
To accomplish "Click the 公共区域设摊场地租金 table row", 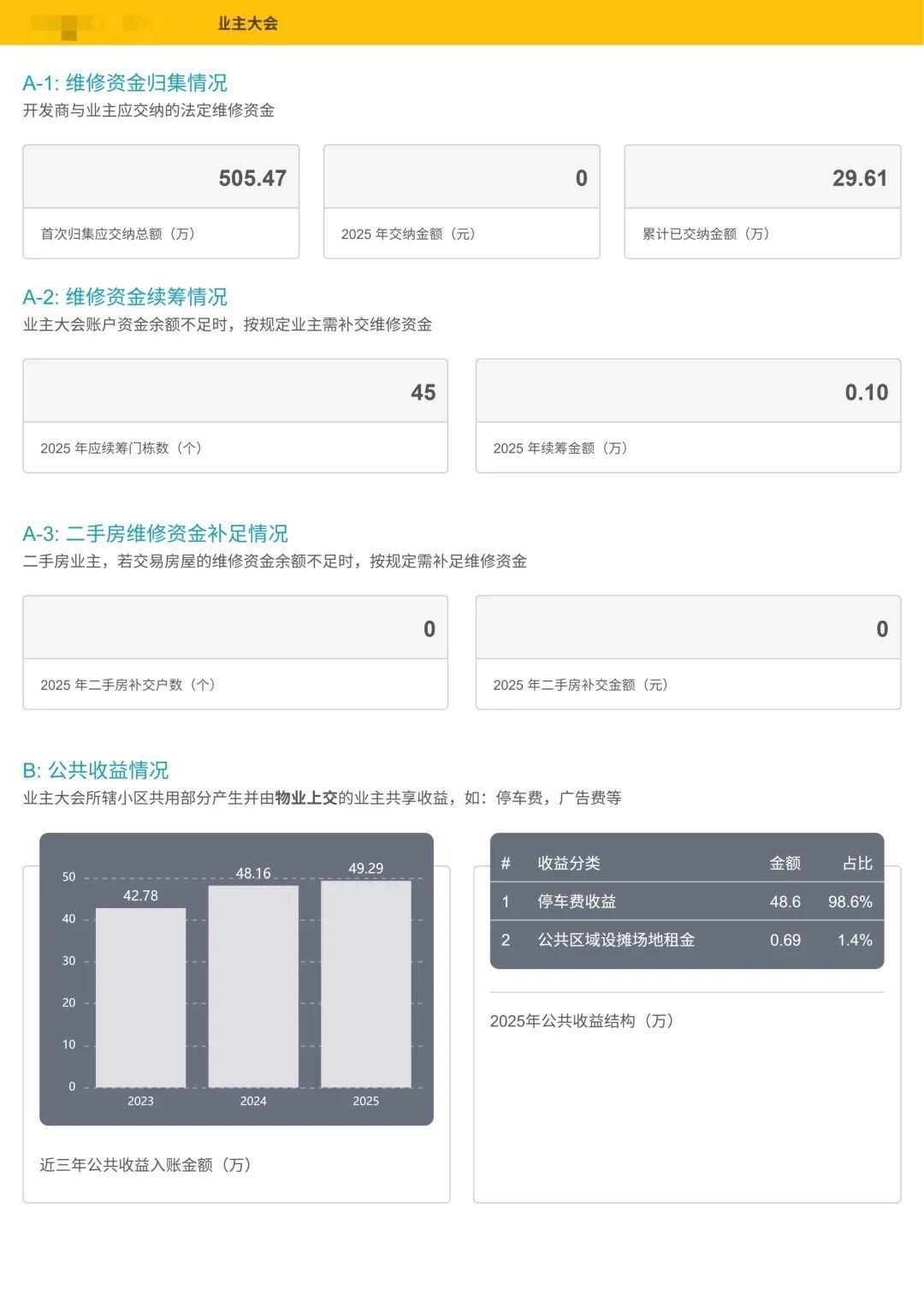I will pos(686,941).
